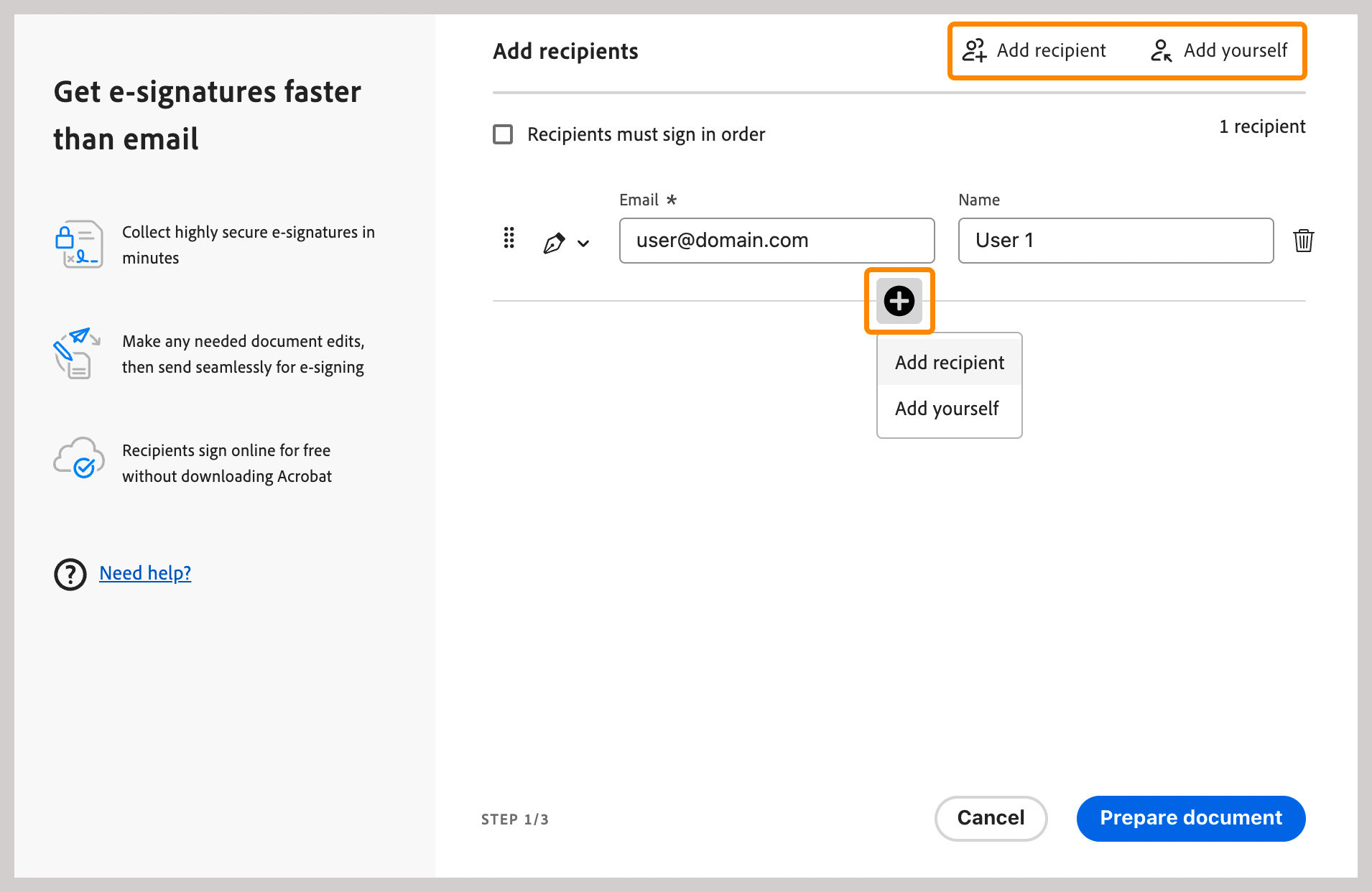Click the email field containing user@domain.com
Viewport: 1372px width, 892px height.
pos(776,241)
